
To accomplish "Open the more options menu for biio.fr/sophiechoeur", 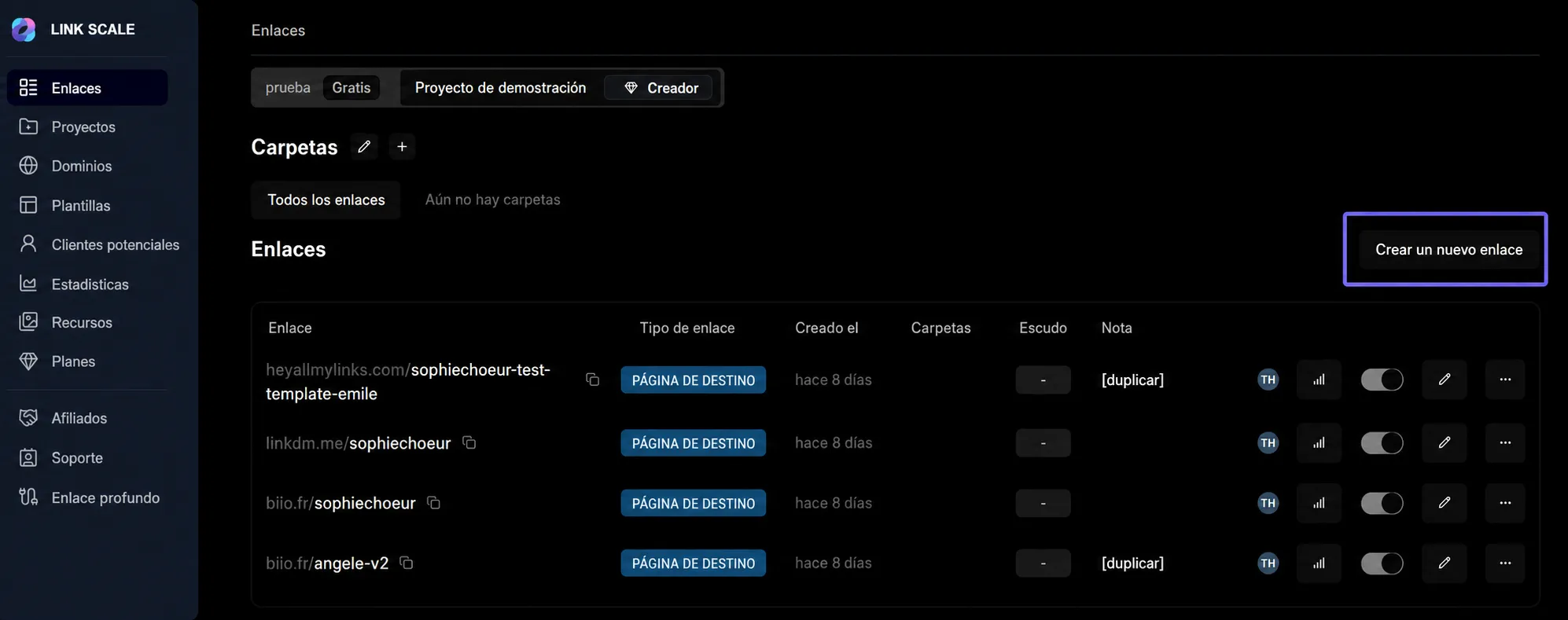I will click(1505, 503).
